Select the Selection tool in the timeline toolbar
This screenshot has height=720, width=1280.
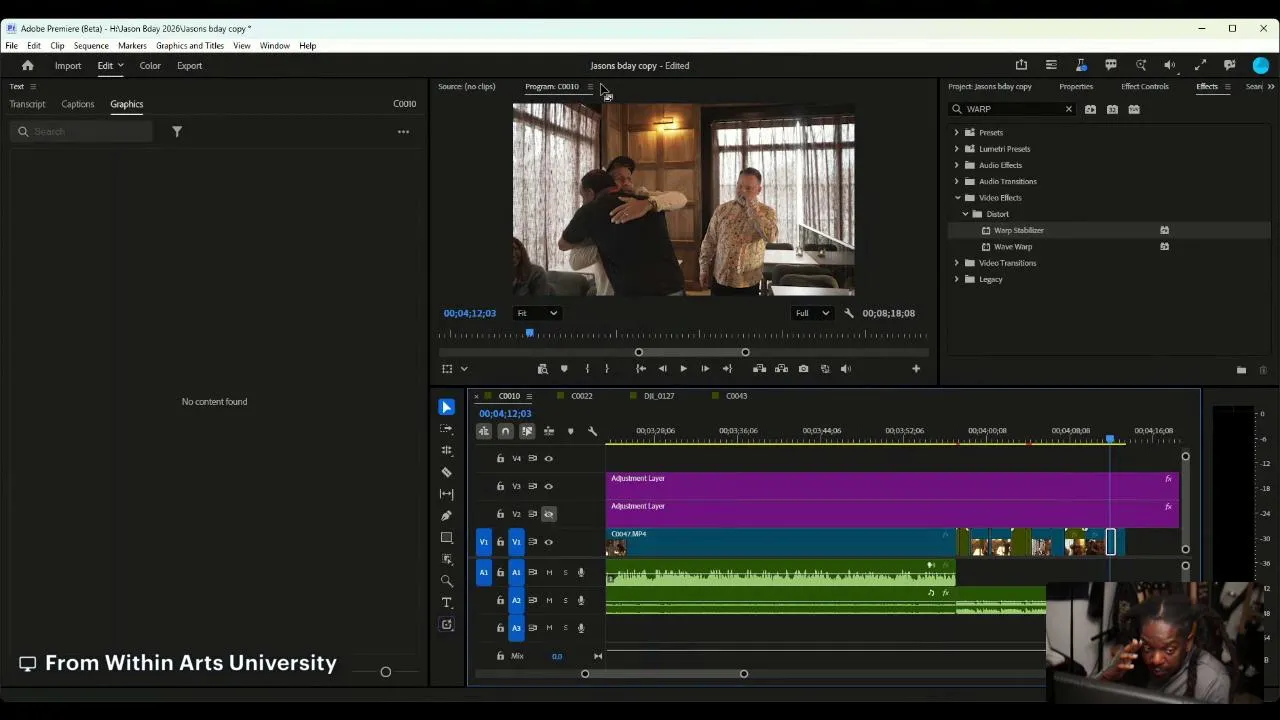tap(447, 407)
